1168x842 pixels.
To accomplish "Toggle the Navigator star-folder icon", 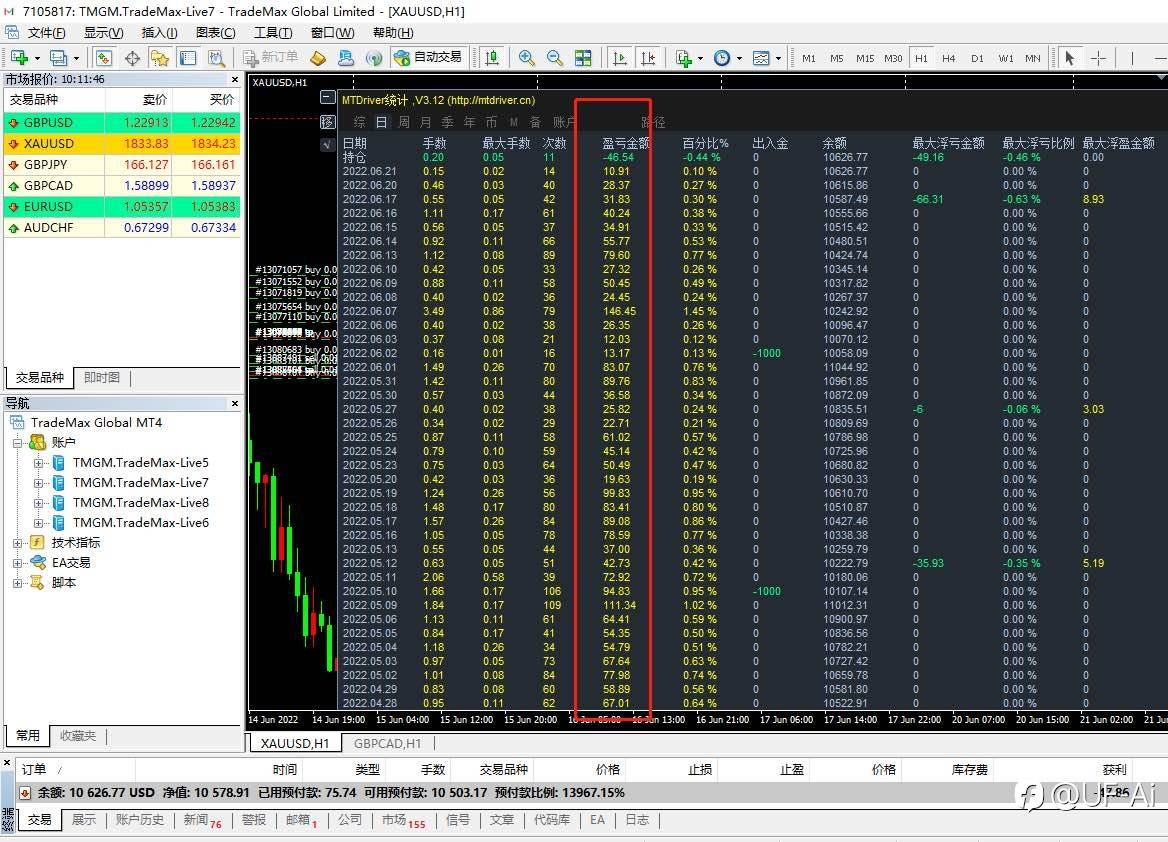I will 159,57.
